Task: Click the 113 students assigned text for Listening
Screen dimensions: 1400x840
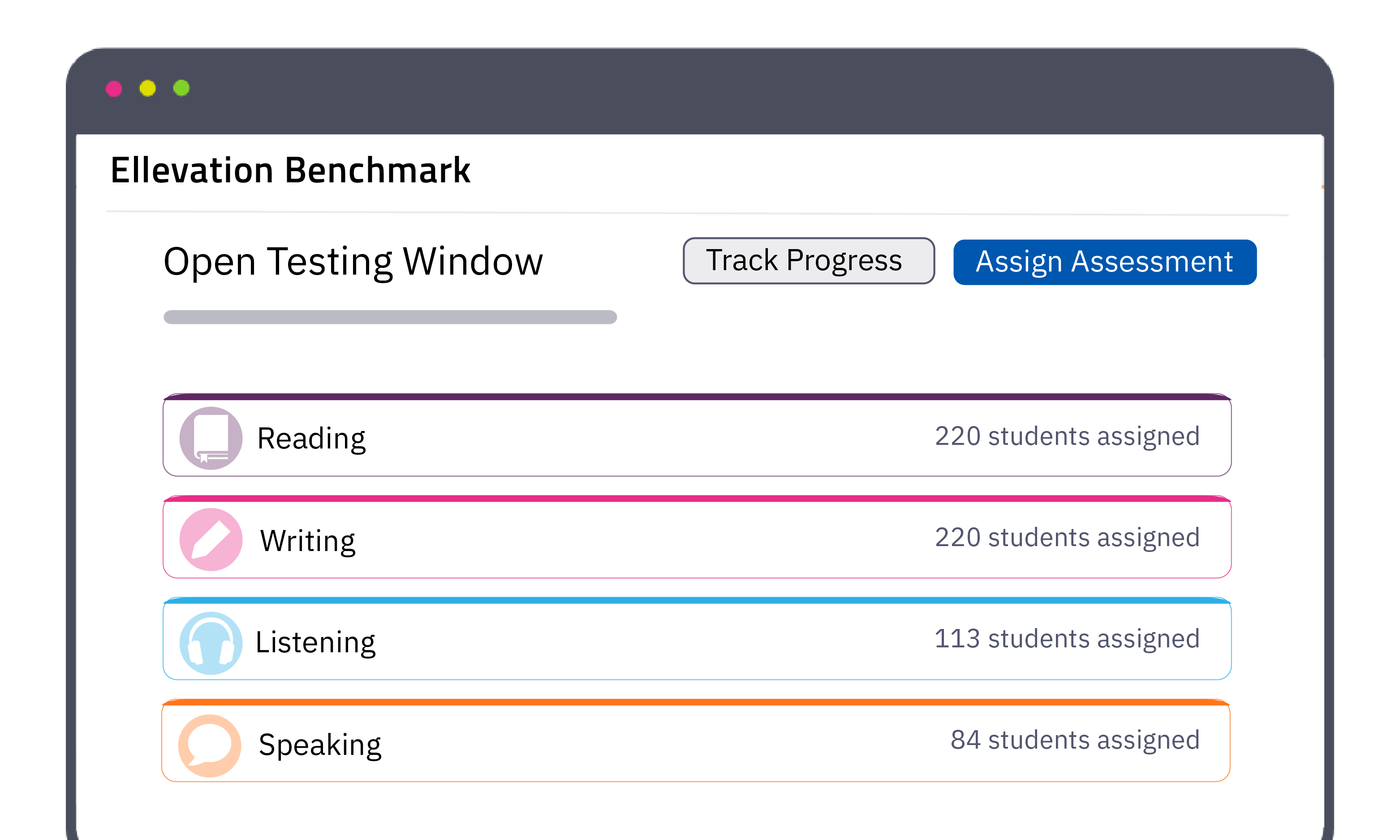Action: tap(1067, 638)
